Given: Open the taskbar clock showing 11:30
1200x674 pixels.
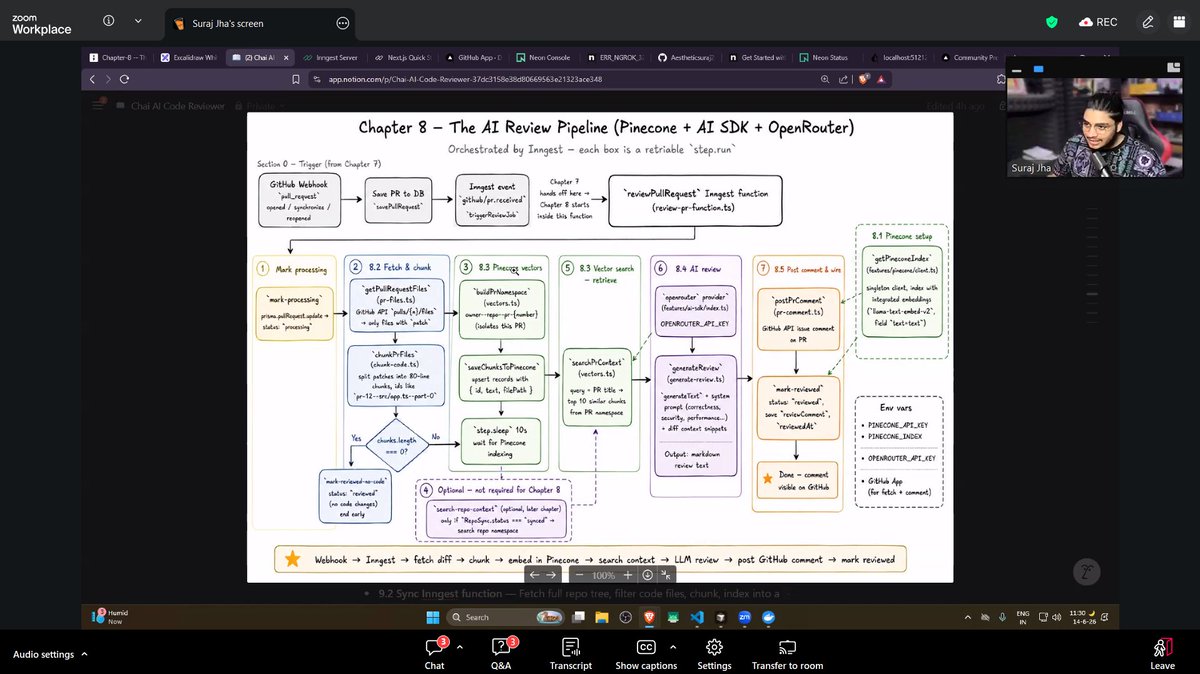Looking at the screenshot, I should click(x=1083, y=617).
